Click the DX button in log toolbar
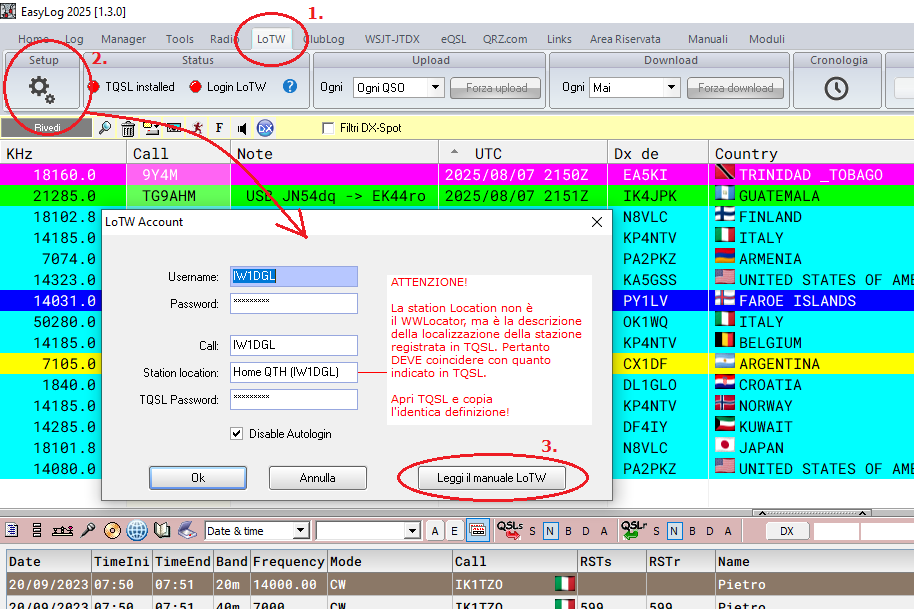 (787, 531)
